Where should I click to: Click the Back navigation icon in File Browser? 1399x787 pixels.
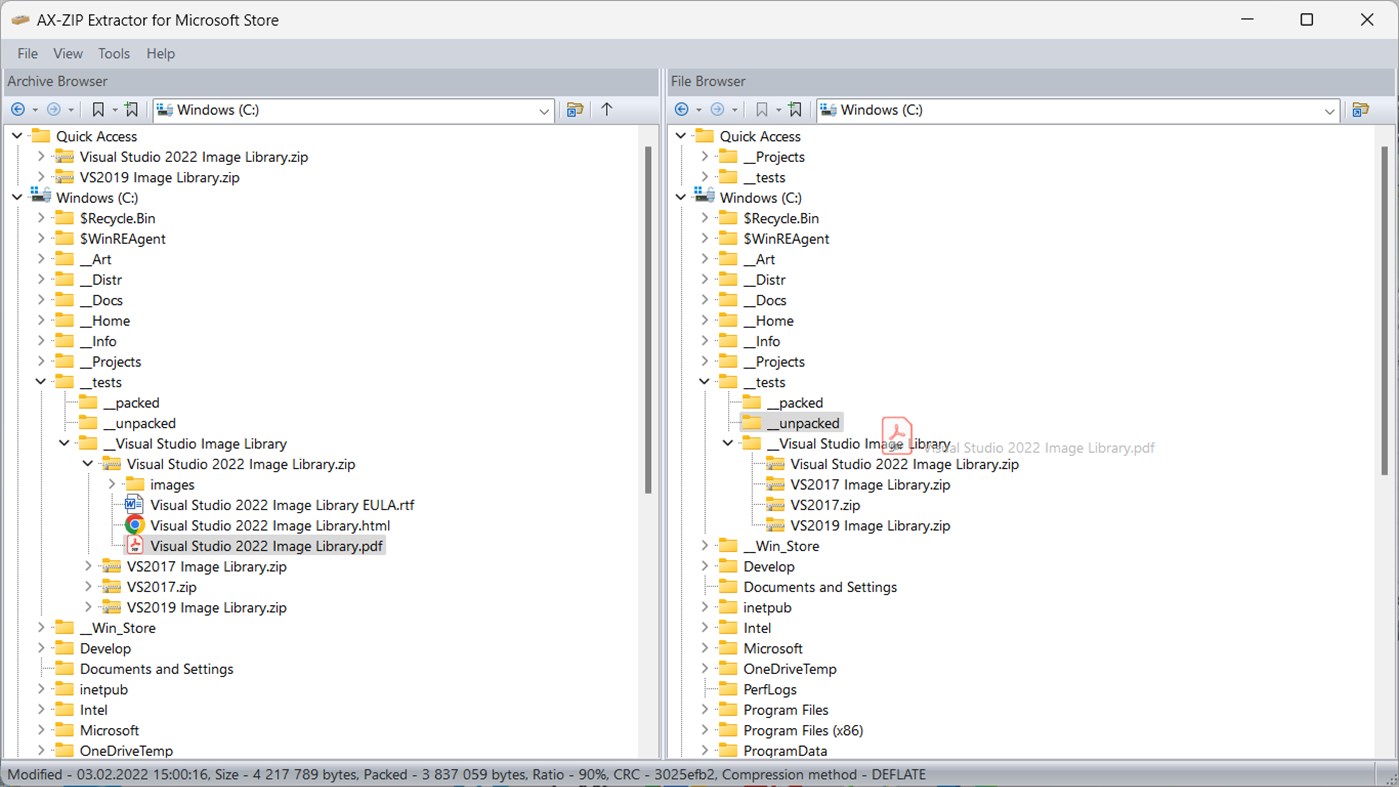[x=682, y=109]
